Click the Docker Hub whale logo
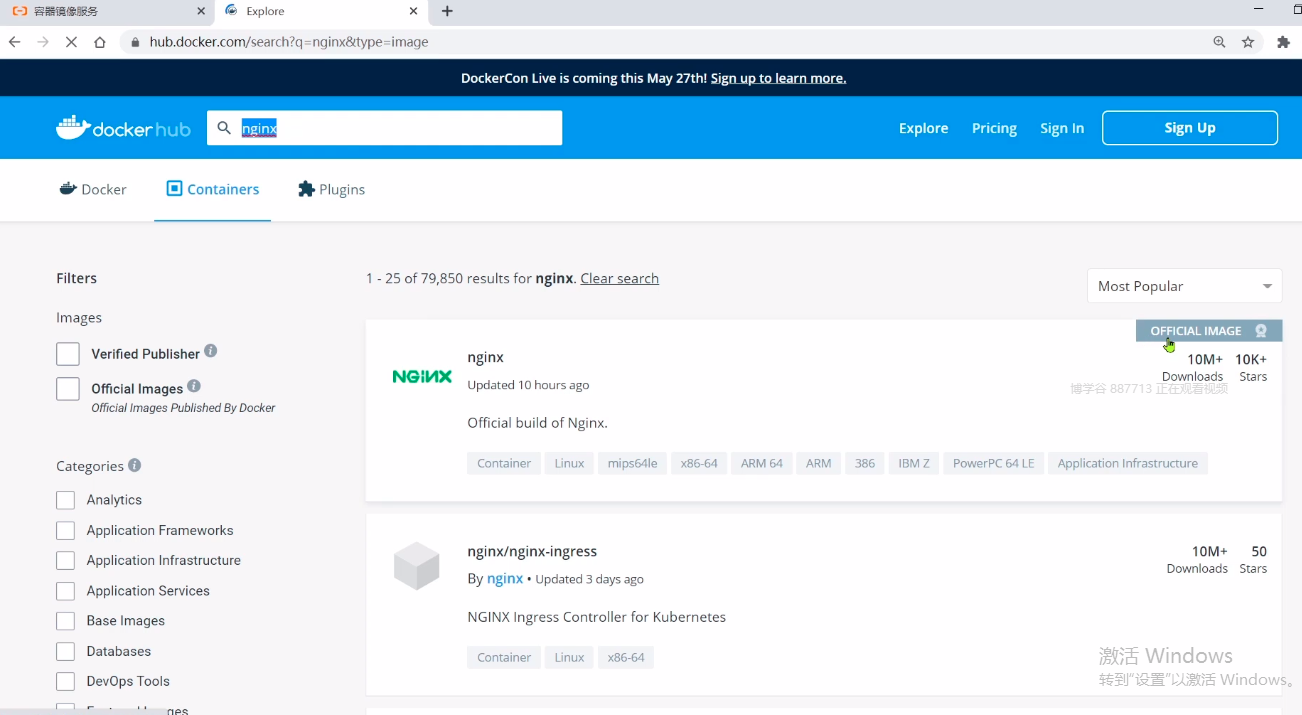1302x715 pixels. 123,128
